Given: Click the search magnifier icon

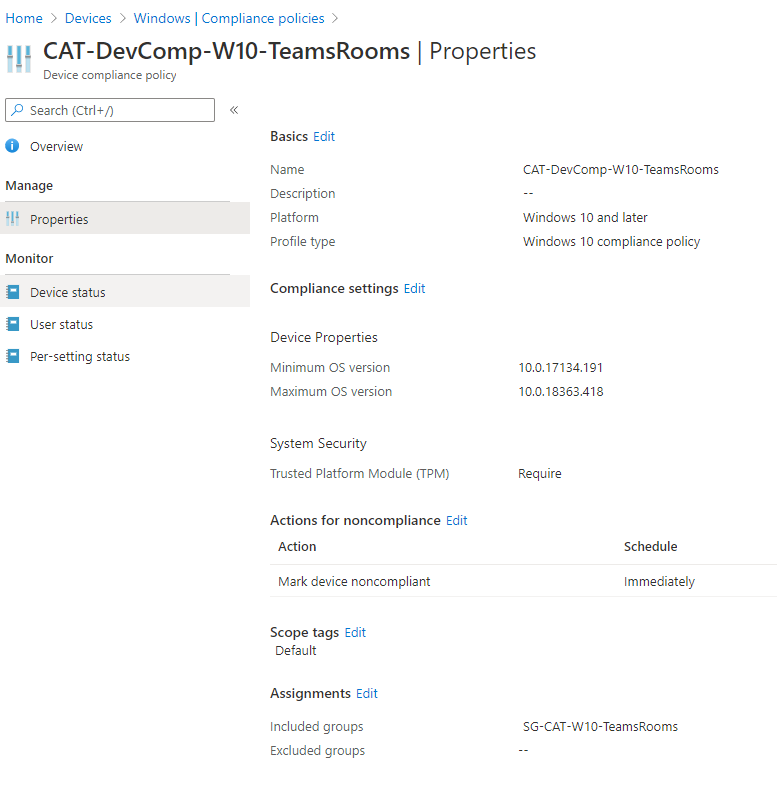Looking at the screenshot, I should [18, 110].
